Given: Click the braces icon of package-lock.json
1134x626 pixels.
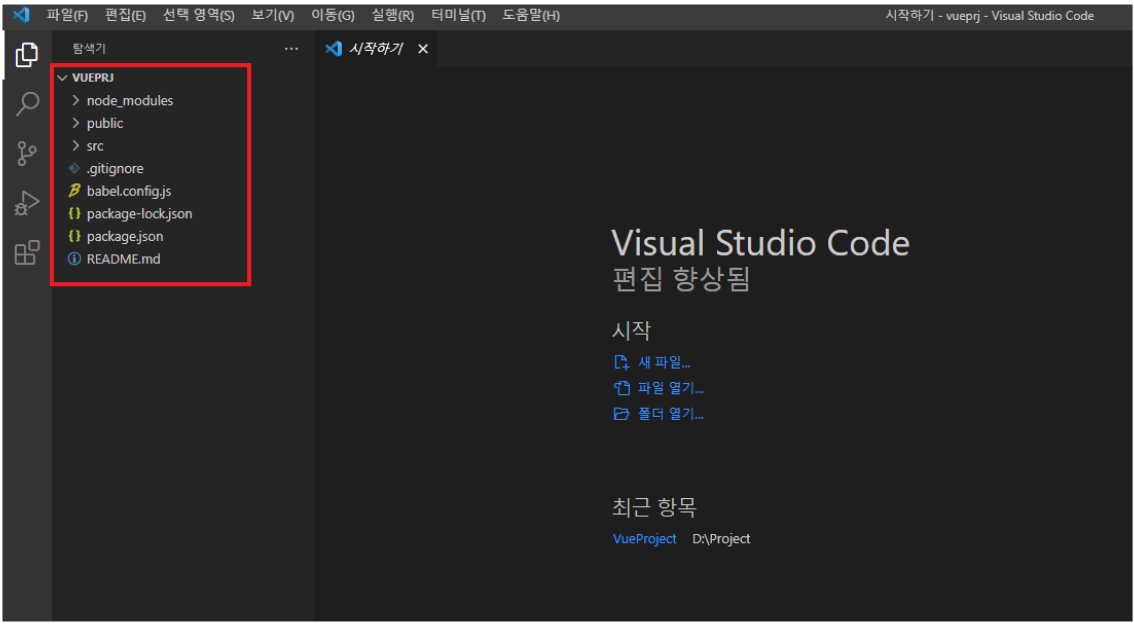Looking at the screenshot, I should [74, 214].
